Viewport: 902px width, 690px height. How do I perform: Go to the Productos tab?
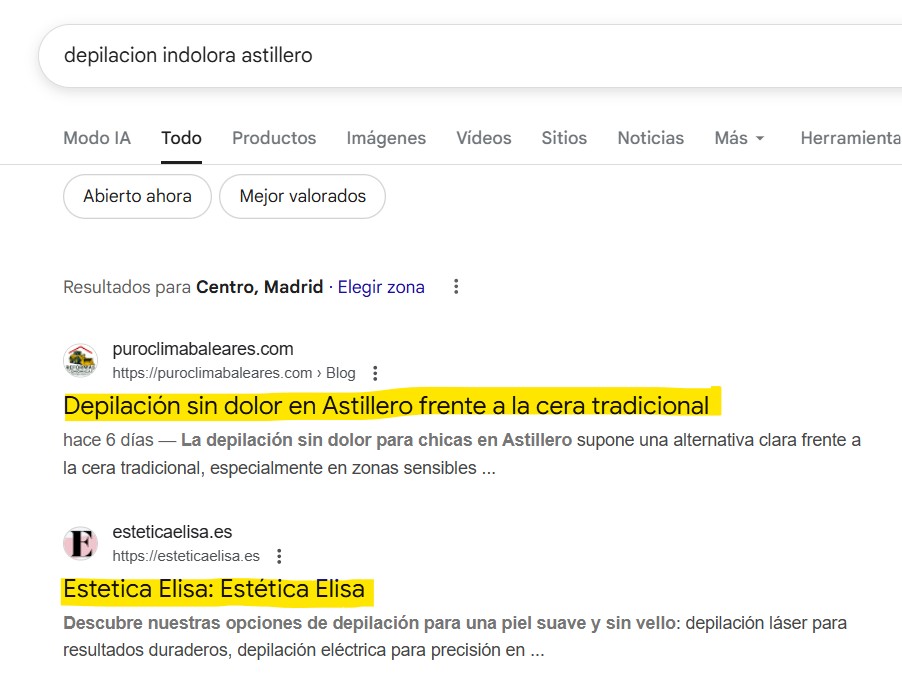(x=274, y=138)
